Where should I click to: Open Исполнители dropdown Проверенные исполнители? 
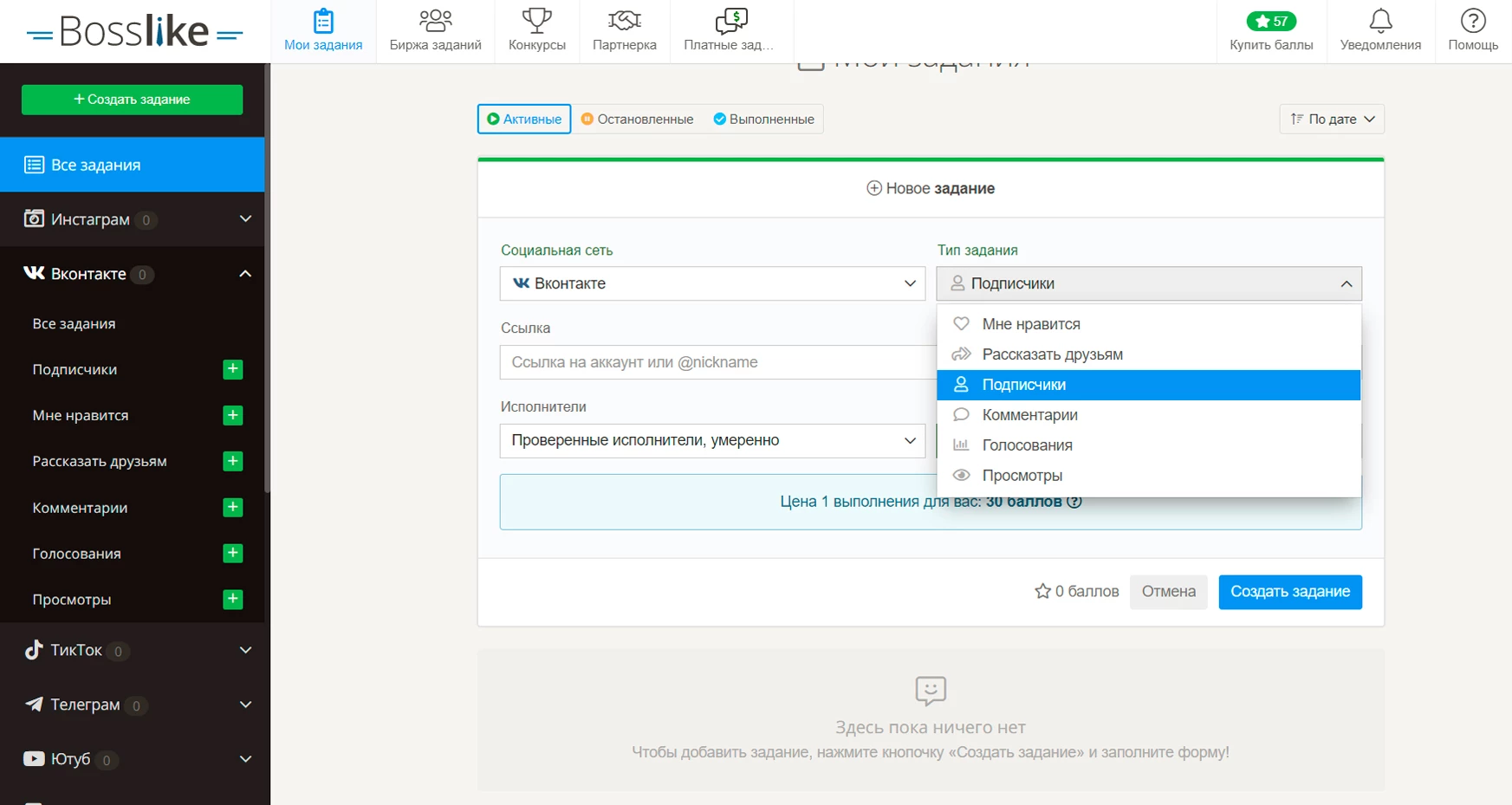click(x=713, y=440)
